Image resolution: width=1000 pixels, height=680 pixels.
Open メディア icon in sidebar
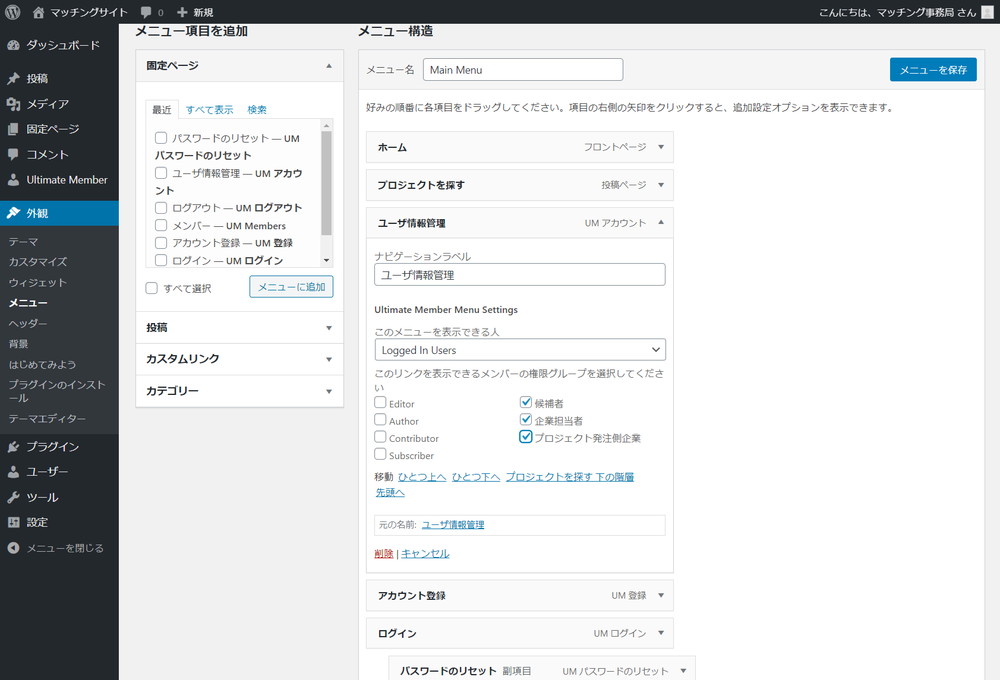click(x=13, y=104)
